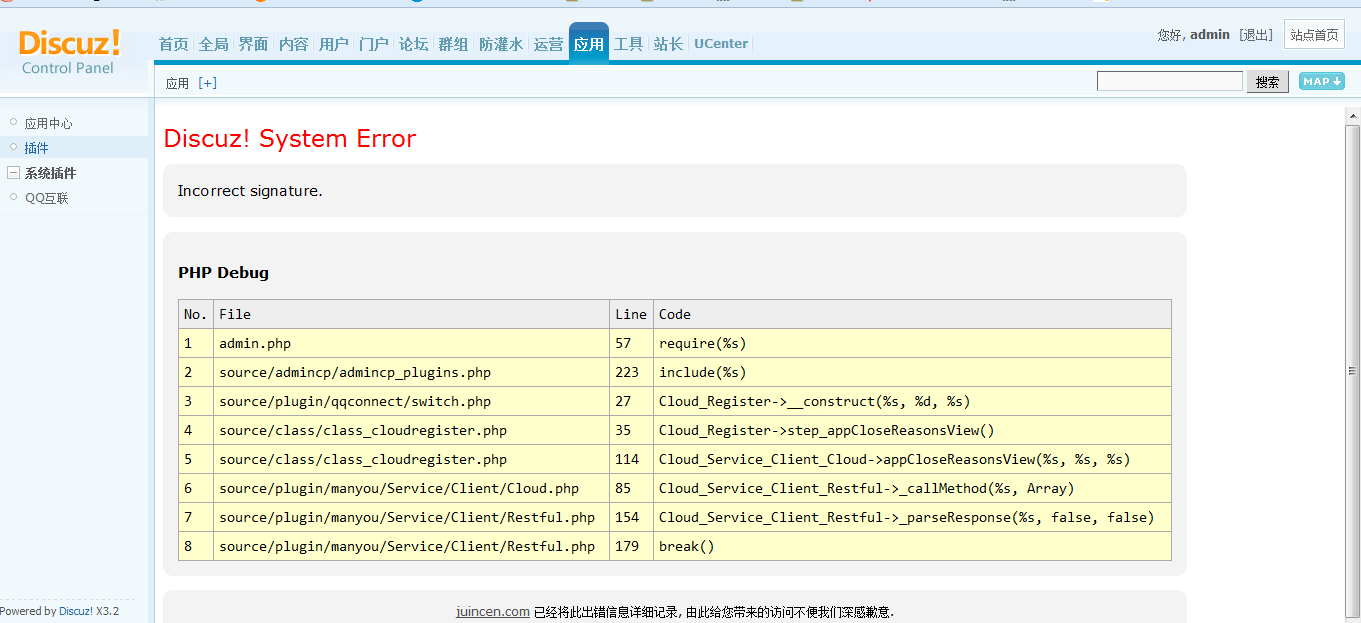The image size is (1361, 623).
Task: Focus the search input field
Action: tap(1169, 81)
